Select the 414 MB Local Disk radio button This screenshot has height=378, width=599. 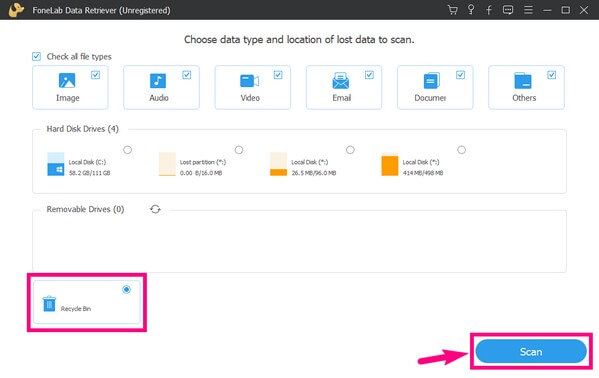pos(461,150)
